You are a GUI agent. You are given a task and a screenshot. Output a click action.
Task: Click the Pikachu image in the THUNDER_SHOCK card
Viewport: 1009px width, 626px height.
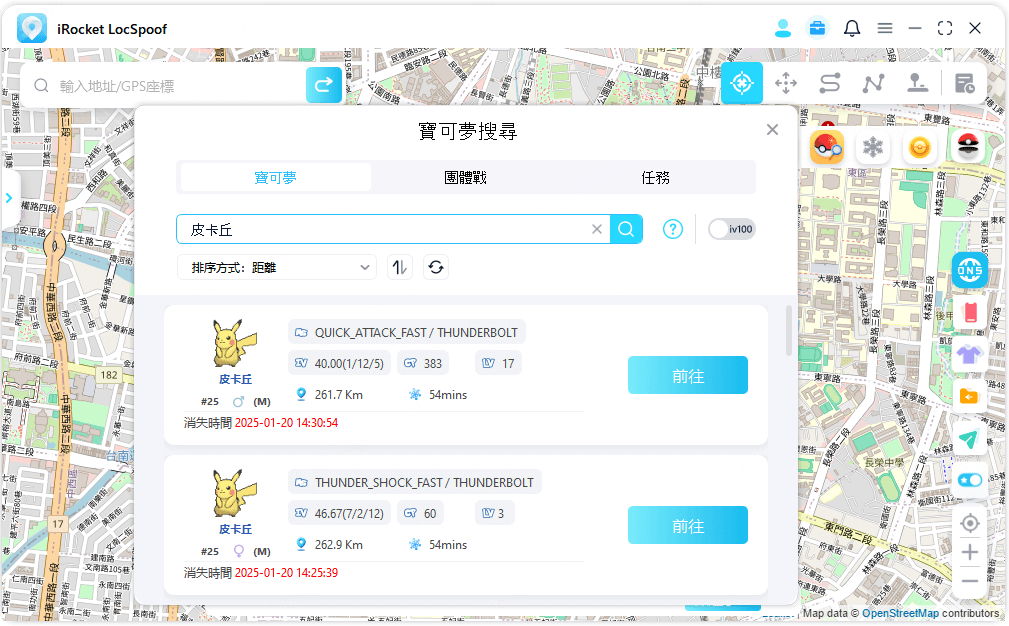pos(235,494)
